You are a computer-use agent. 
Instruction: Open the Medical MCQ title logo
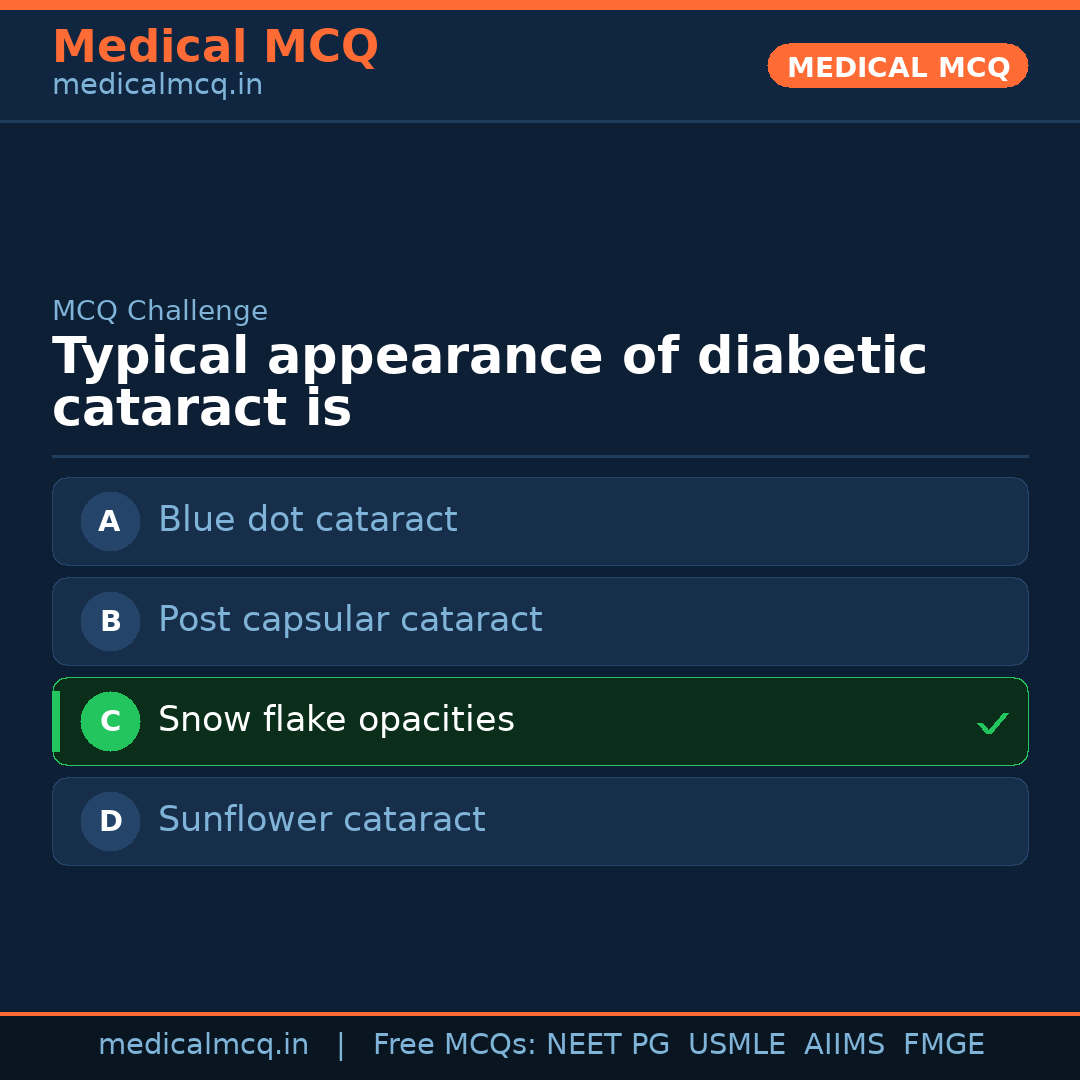coord(215,47)
